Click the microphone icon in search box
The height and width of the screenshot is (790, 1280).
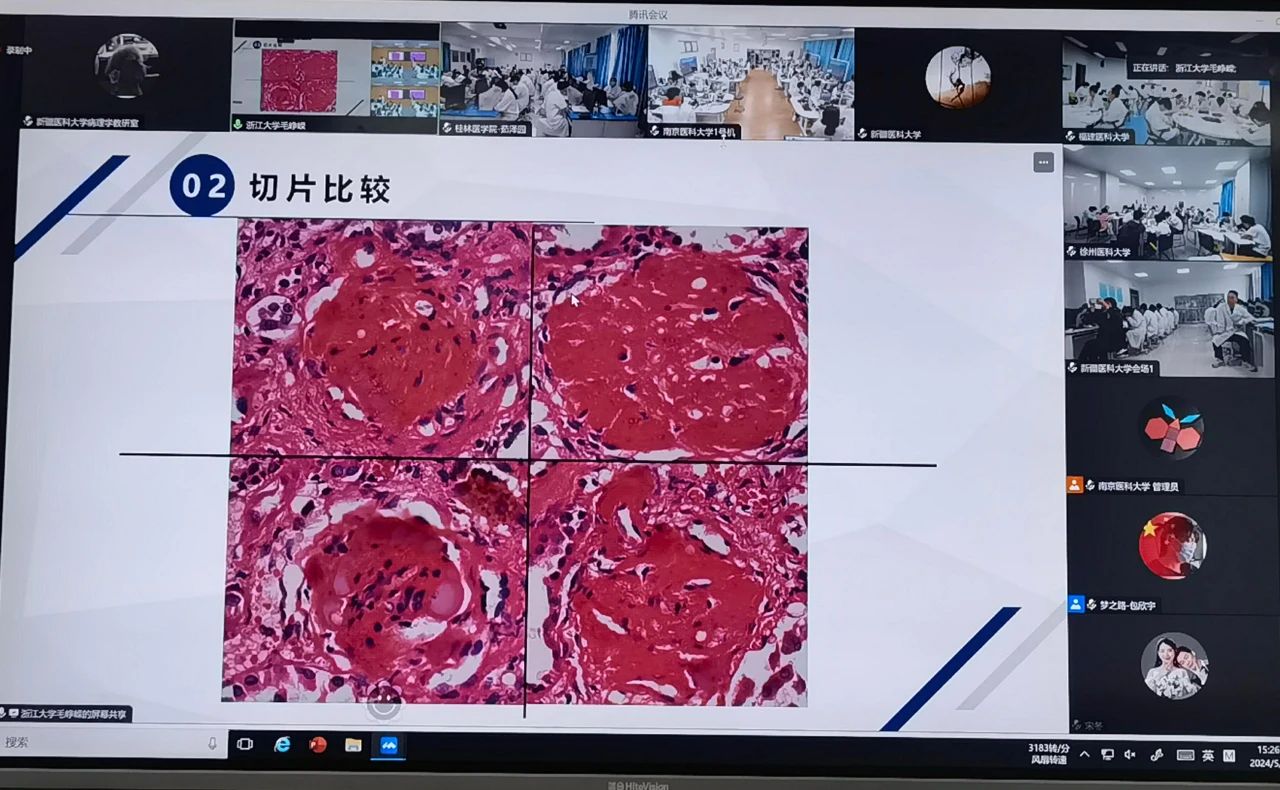pyautogui.click(x=212, y=743)
